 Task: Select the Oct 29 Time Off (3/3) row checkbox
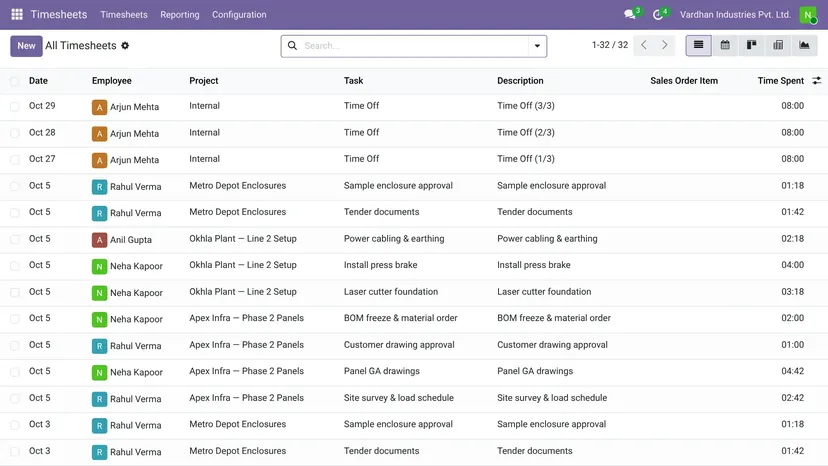pyautogui.click(x=15, y=107)
